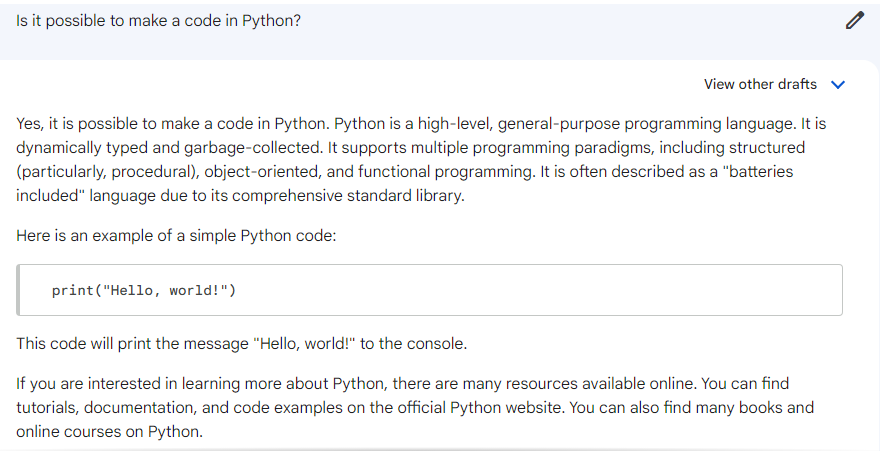Click 'comprehensive standard library' text
Viewport: 880px width, 451px height.
click(x=347, y=196)
